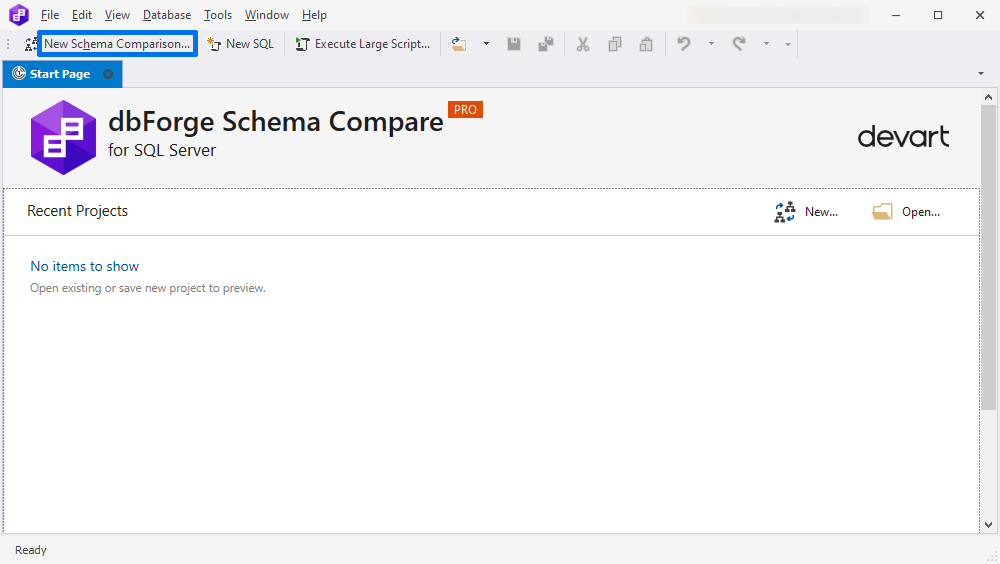
Task: Close the Start Page tab
Action: 108,74
